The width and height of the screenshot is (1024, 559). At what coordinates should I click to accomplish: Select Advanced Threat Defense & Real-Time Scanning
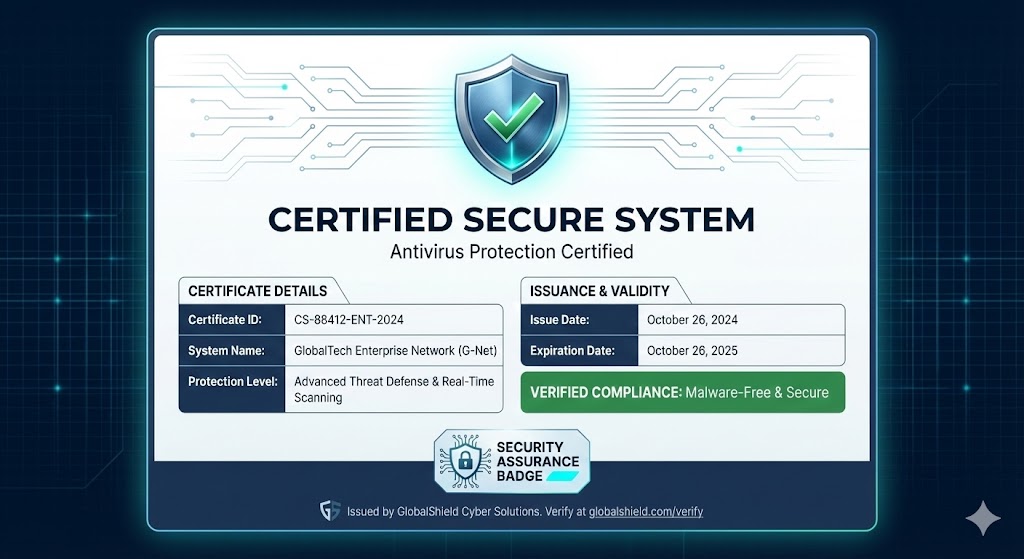coord(394,389)
